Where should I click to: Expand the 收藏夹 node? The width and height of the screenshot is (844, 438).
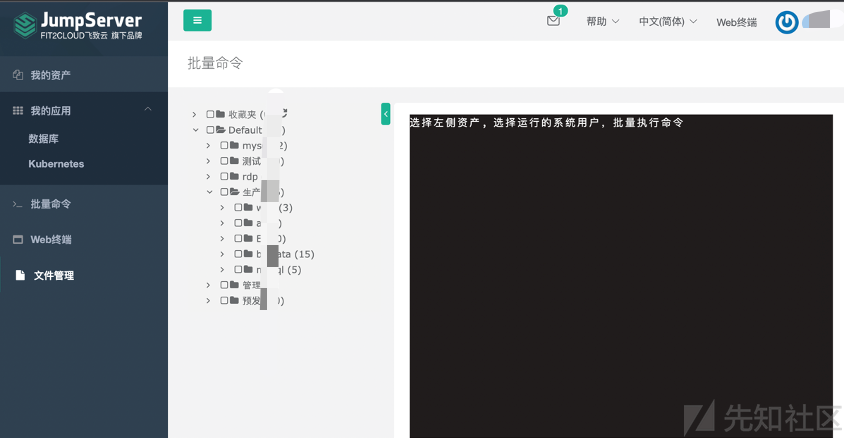(x=195, y=115)
